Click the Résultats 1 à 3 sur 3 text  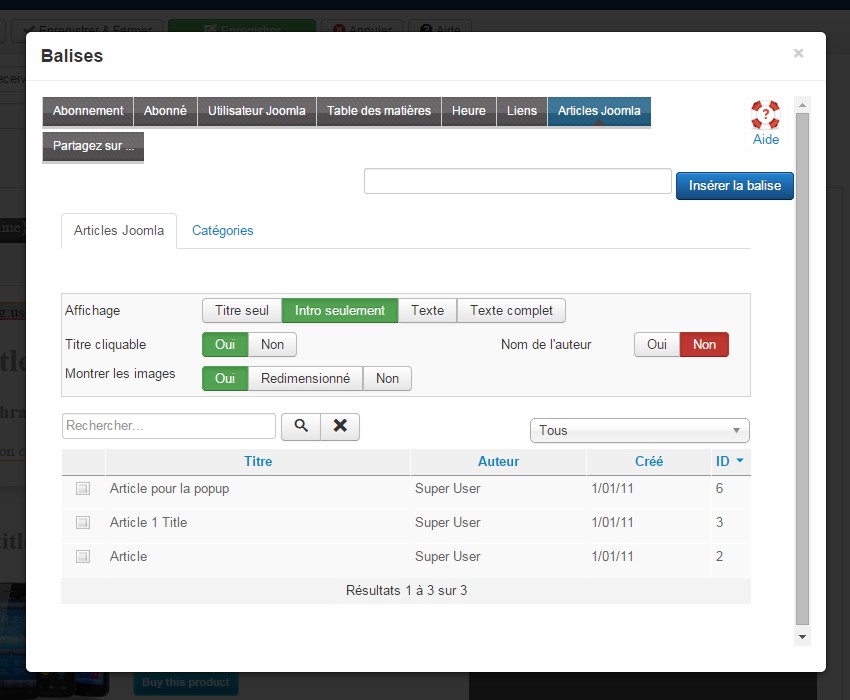[406, 590]
